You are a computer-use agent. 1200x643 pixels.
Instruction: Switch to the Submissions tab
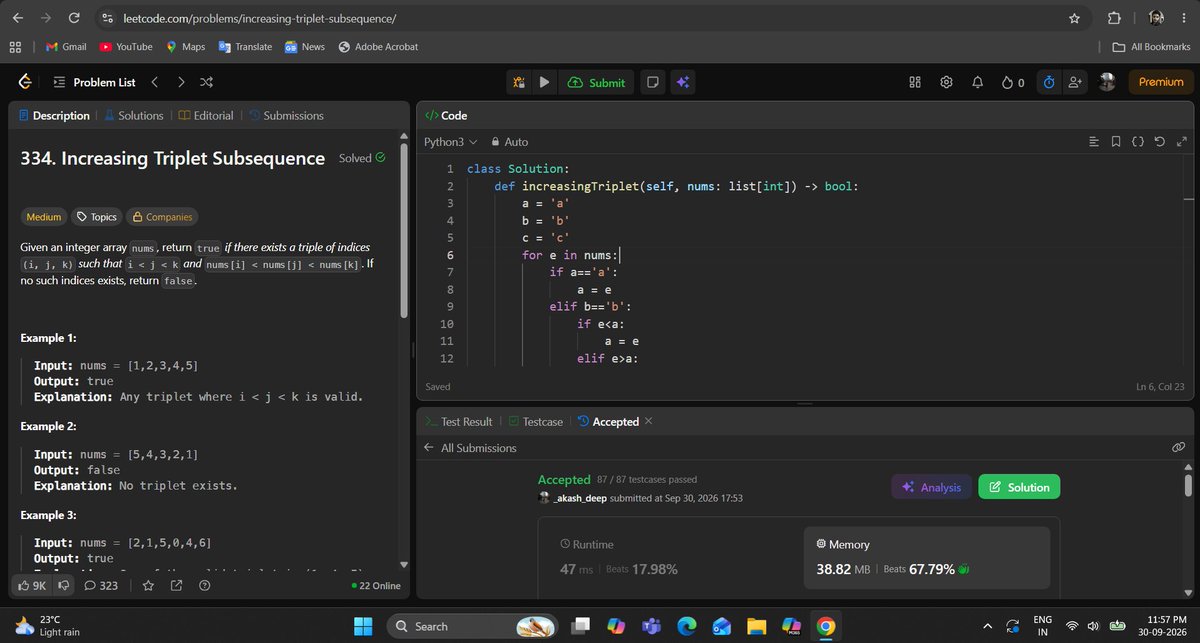tap(285, 116)
